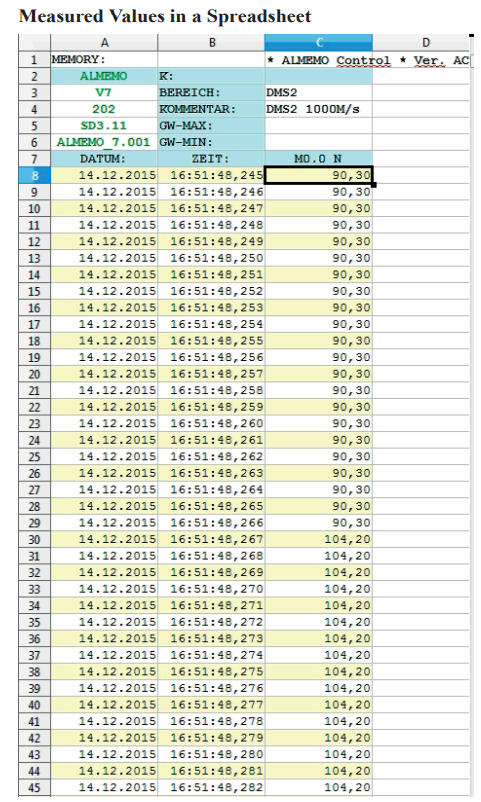Click time cell 16:51:48,250
Viewport: 481px width, 802px height.
(x=211, y=258)
